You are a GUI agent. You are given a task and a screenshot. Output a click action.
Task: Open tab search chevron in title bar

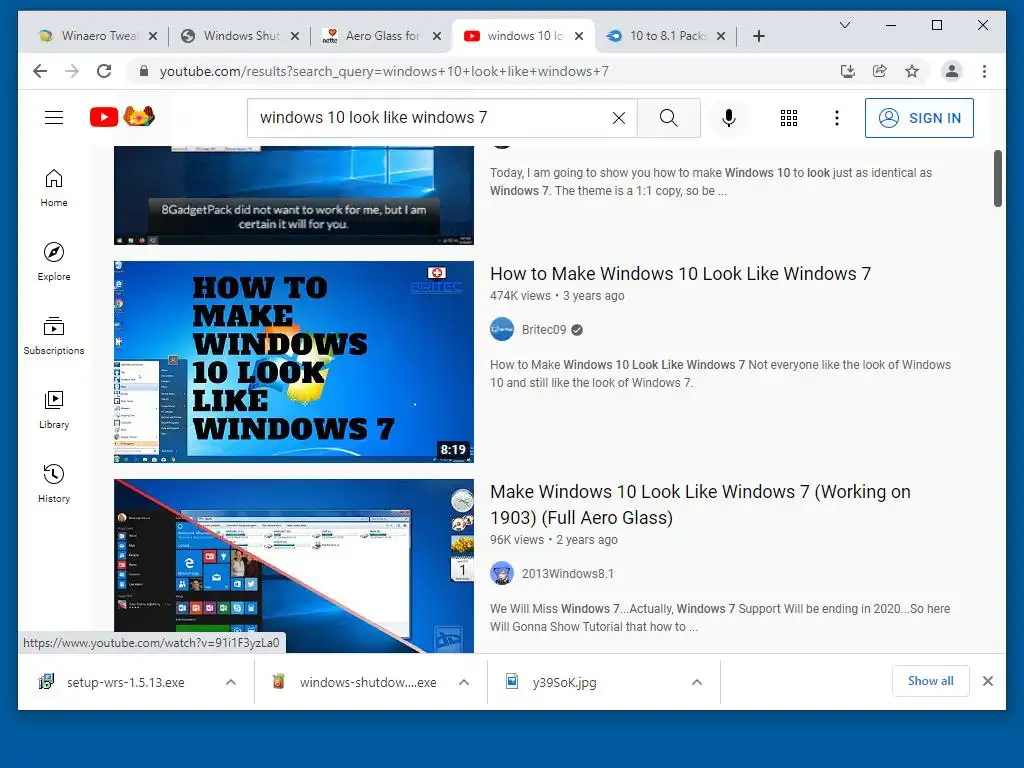tap(844, 25)
